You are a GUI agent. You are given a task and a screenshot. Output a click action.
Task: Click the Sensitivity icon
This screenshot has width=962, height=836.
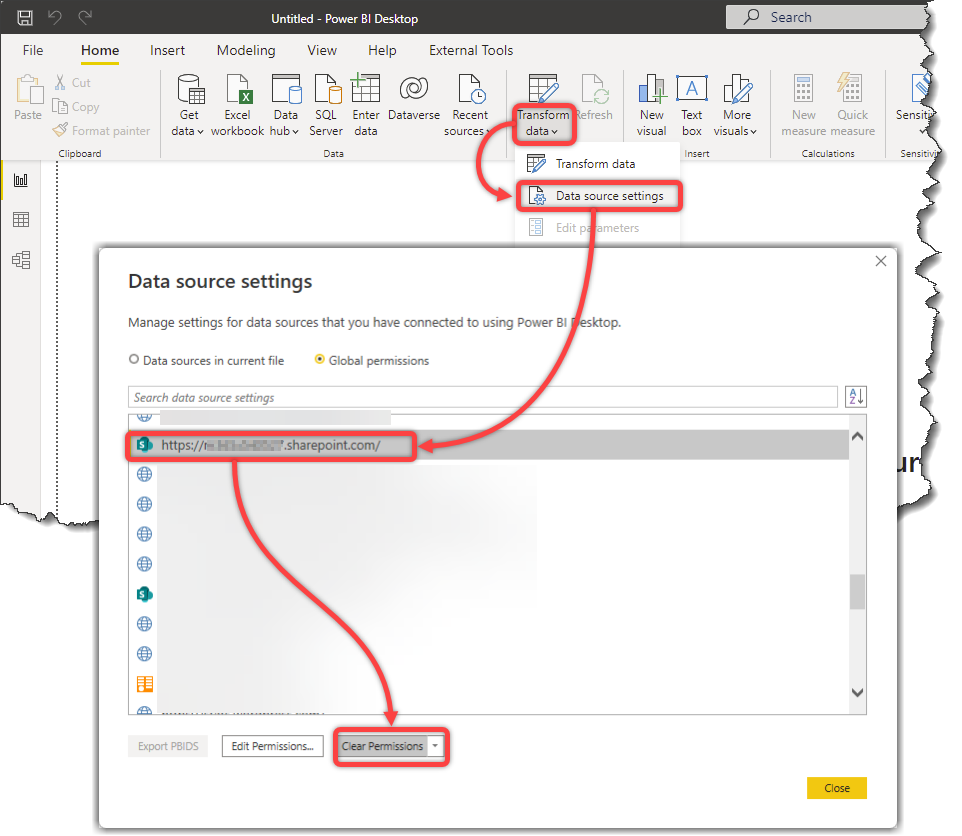tap(920, 88)
